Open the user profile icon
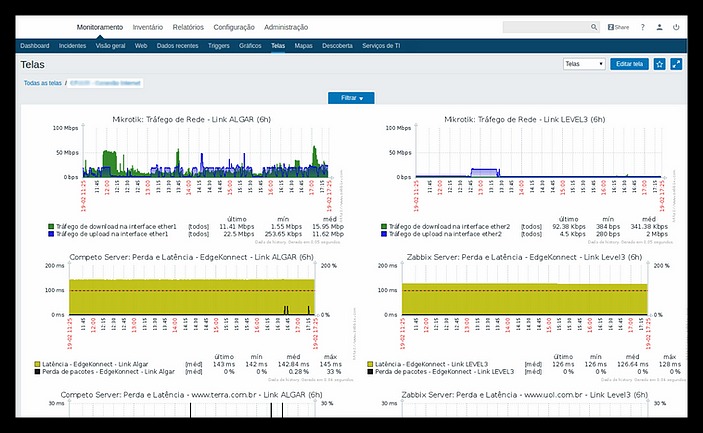Image resolution: width=703 pixels, height=433 pixels. point(659,27)
